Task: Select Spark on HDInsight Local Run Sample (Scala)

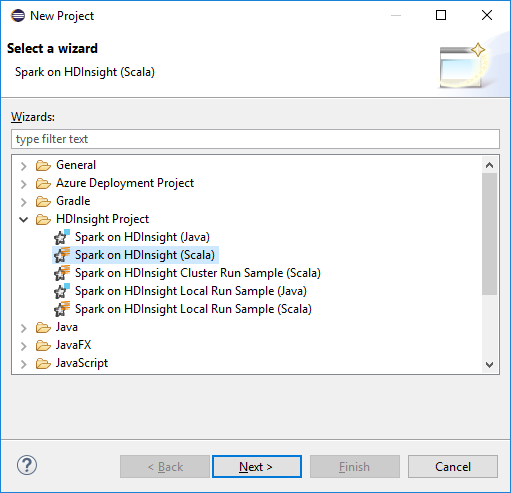Action: pyautogui.click(x=193, y=309)
